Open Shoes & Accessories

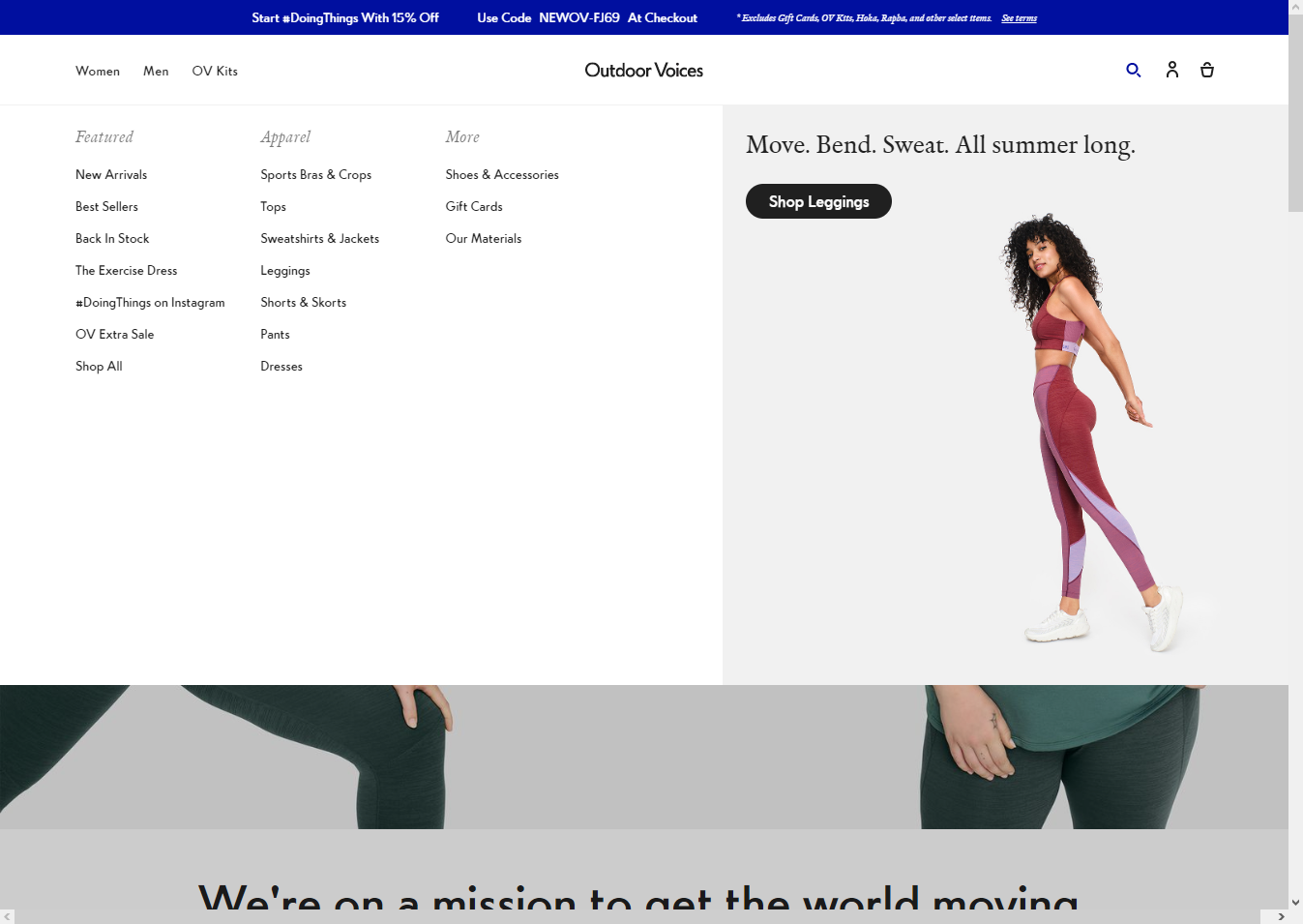point(502,175)
